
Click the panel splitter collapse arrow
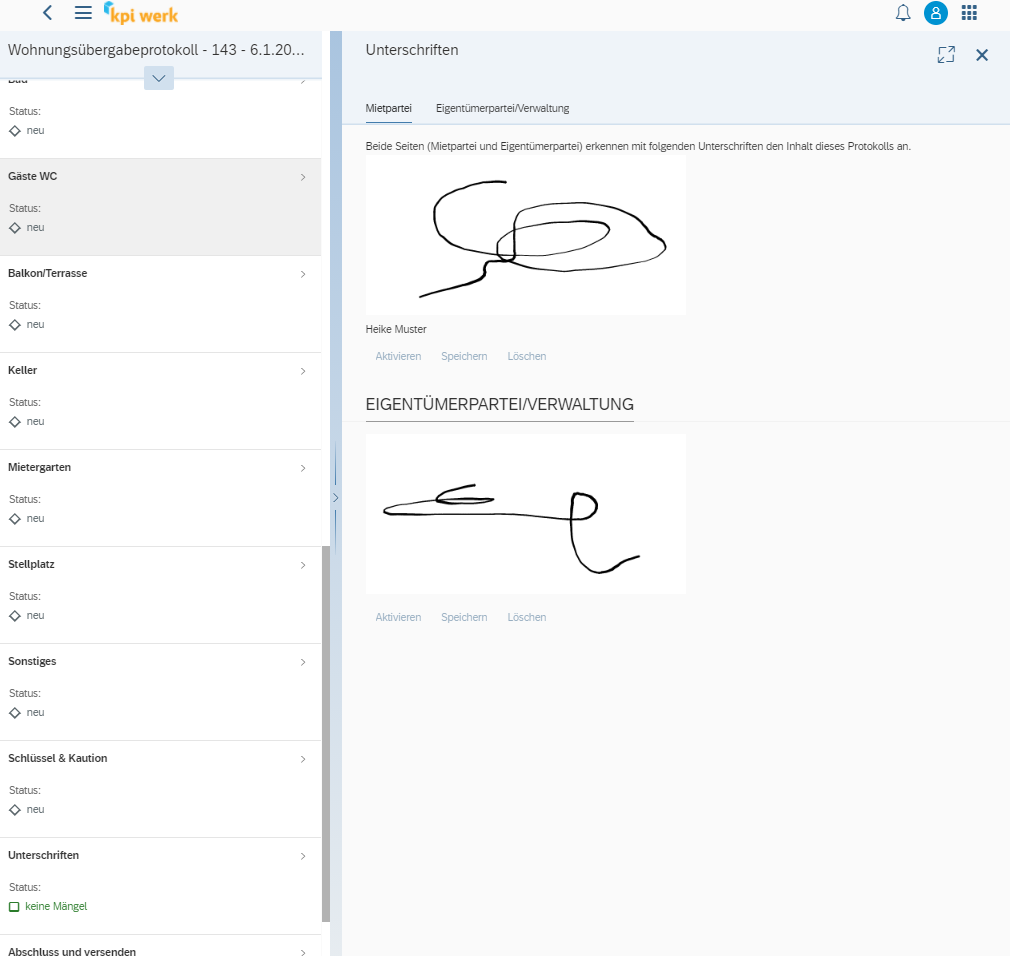336,498
